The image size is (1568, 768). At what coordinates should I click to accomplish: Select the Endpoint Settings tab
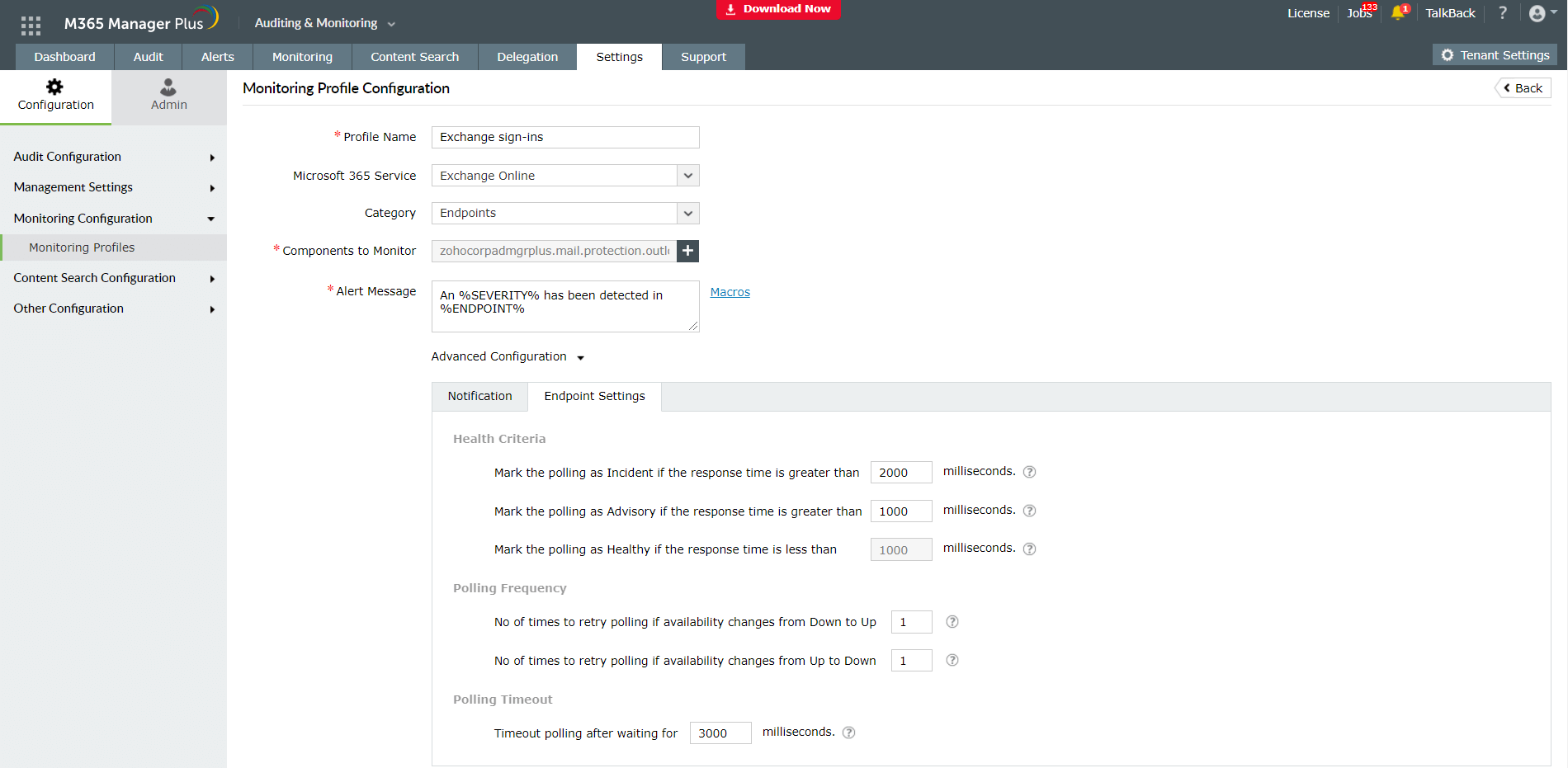click(595, 396)
